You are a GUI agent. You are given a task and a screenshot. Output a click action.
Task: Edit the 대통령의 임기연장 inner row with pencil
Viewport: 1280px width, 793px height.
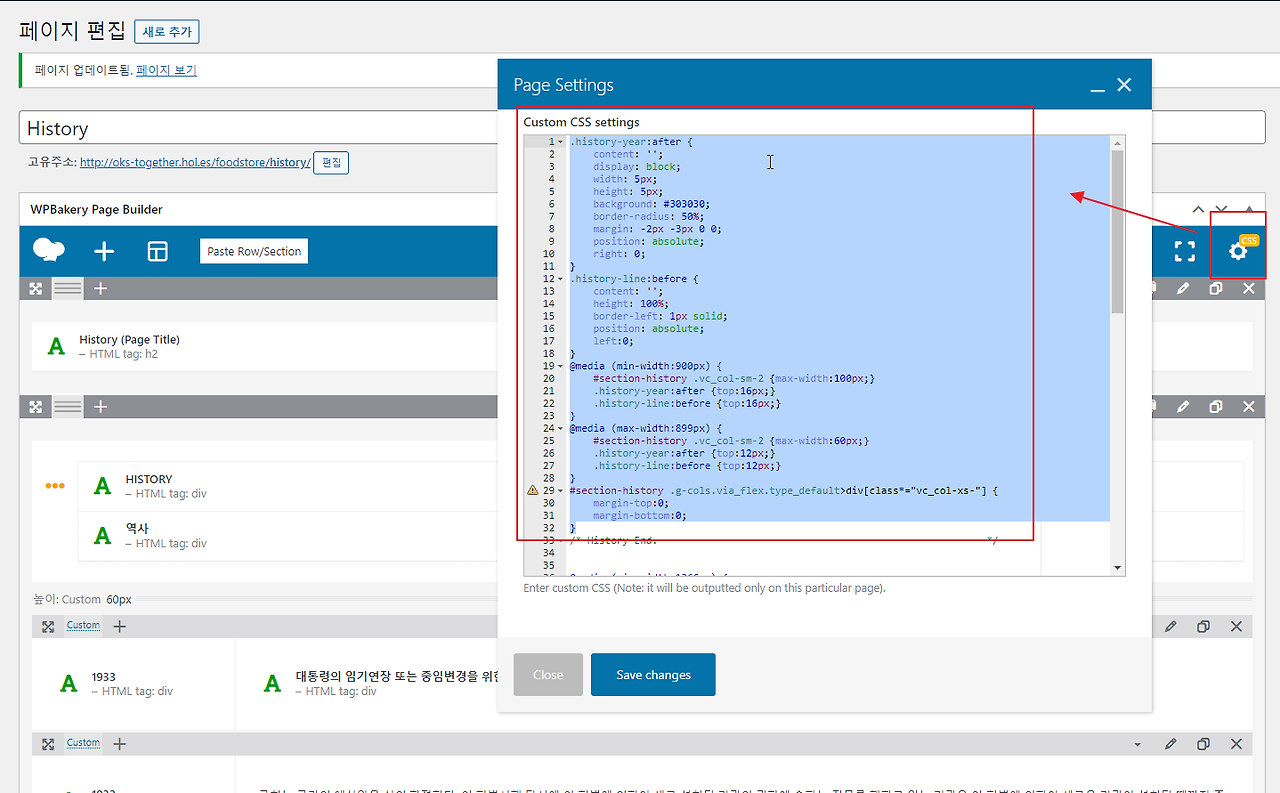pyautogui.click(x=1171, y=626)
